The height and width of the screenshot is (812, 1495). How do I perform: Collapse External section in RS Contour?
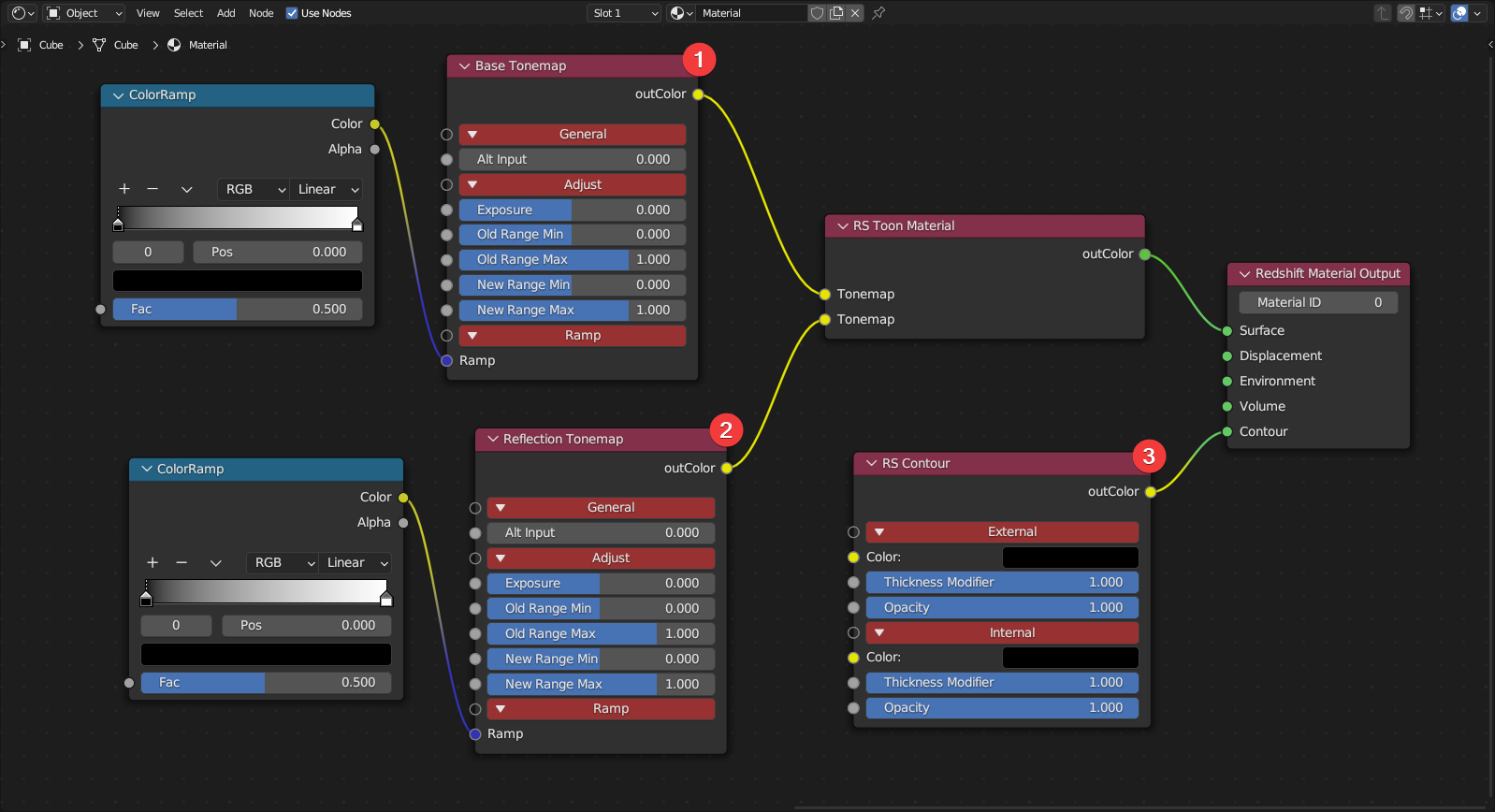pos(1002,531)
